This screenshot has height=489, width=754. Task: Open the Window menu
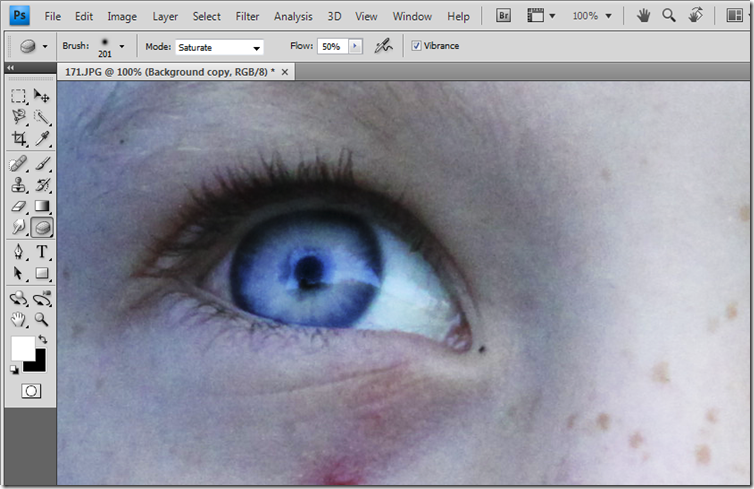(412, 16)
